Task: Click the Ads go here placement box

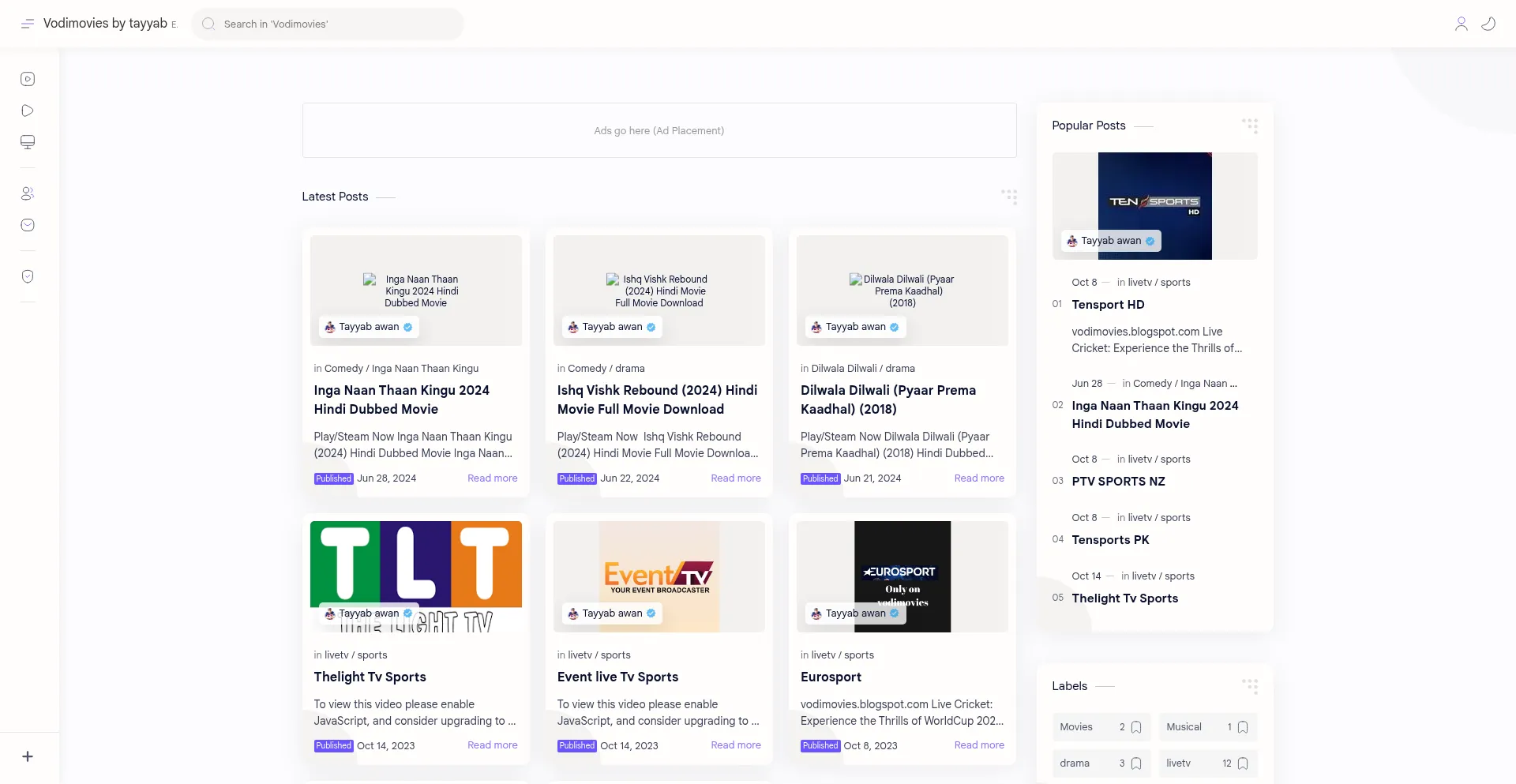Action: click(659, 130)
